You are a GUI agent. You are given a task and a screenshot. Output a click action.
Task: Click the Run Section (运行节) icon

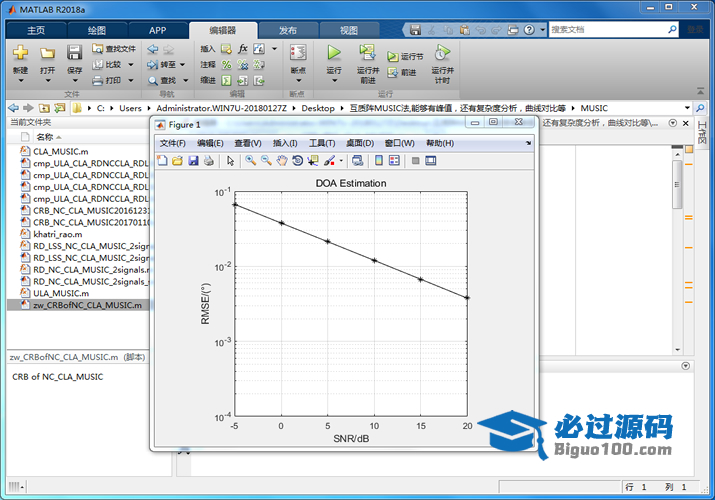pyautogui.click(x=392, y=57)
